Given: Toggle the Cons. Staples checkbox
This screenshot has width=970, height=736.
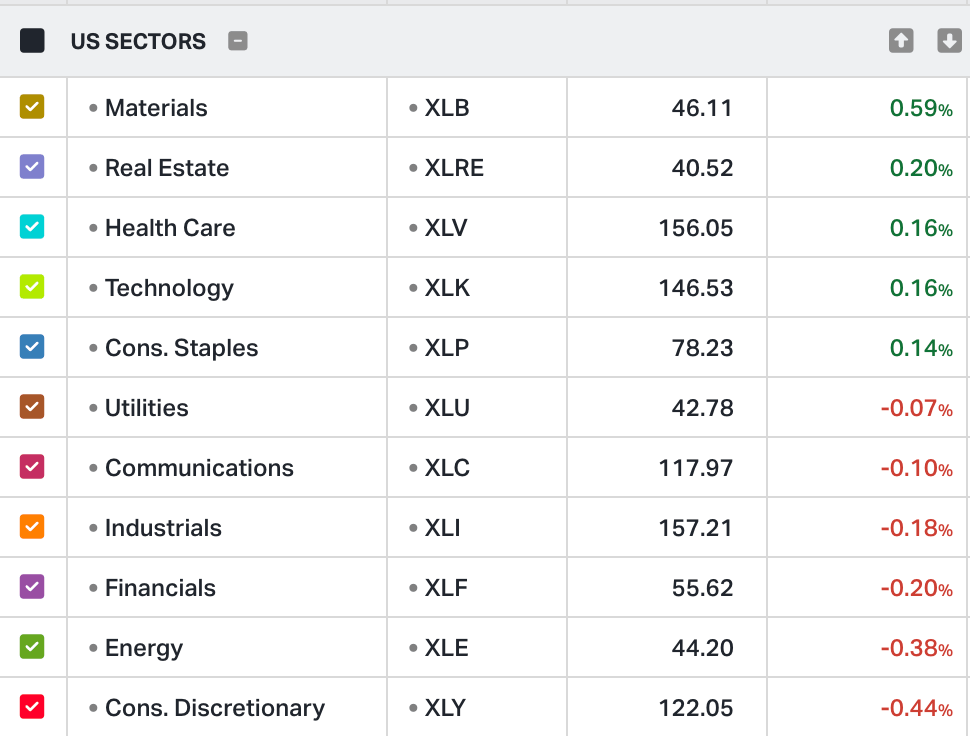Looking at the screenshot, I should point(33,347).
